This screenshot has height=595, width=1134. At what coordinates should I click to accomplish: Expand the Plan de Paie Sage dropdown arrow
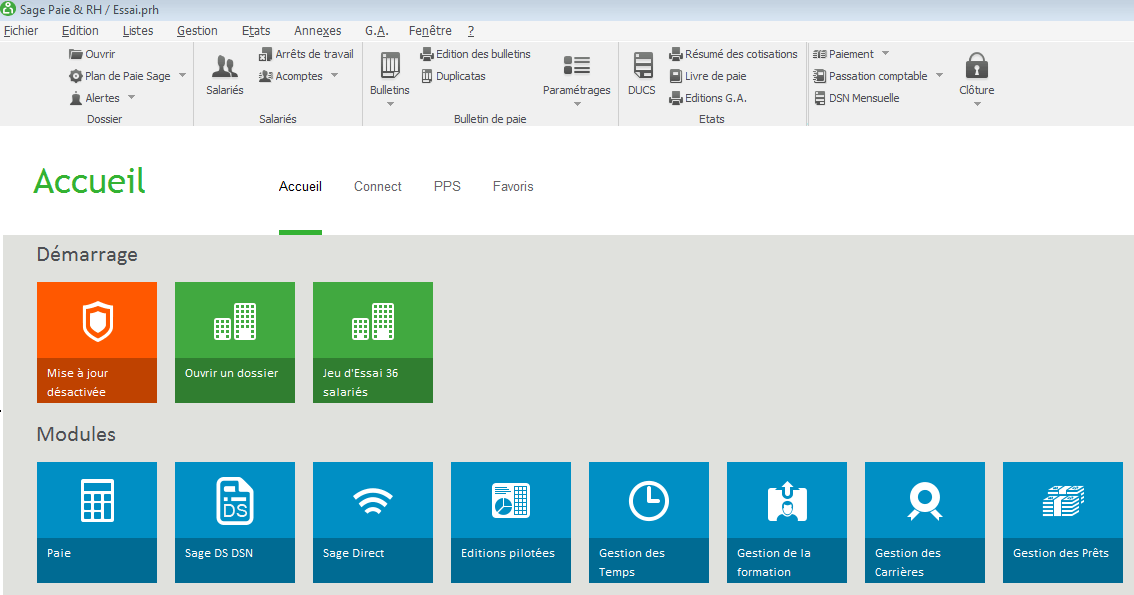[x=183, y=76]
